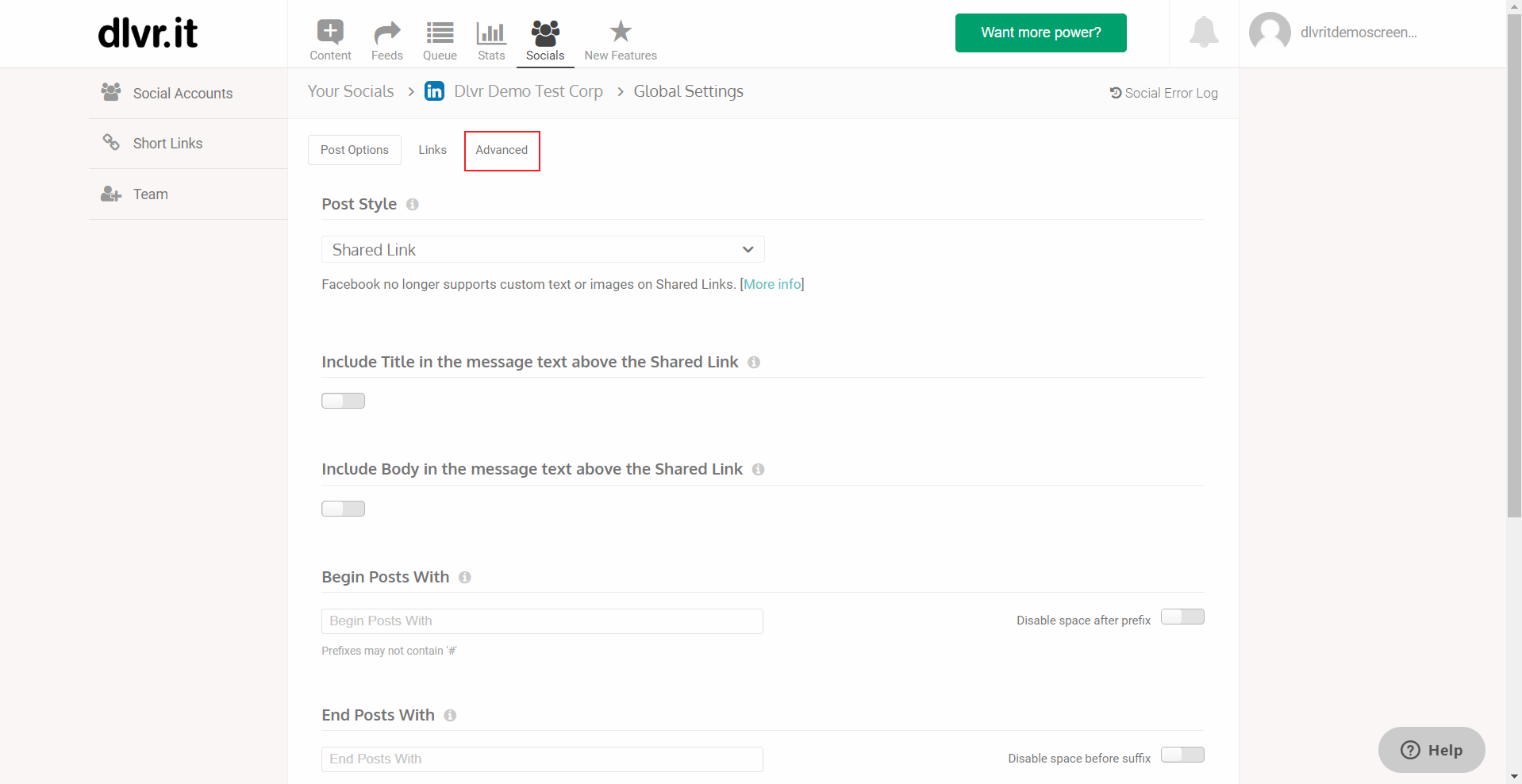Viewport: 1522px width, 784px height.
Task: Open the Stats chart icon
Action: tap(491, 33)
